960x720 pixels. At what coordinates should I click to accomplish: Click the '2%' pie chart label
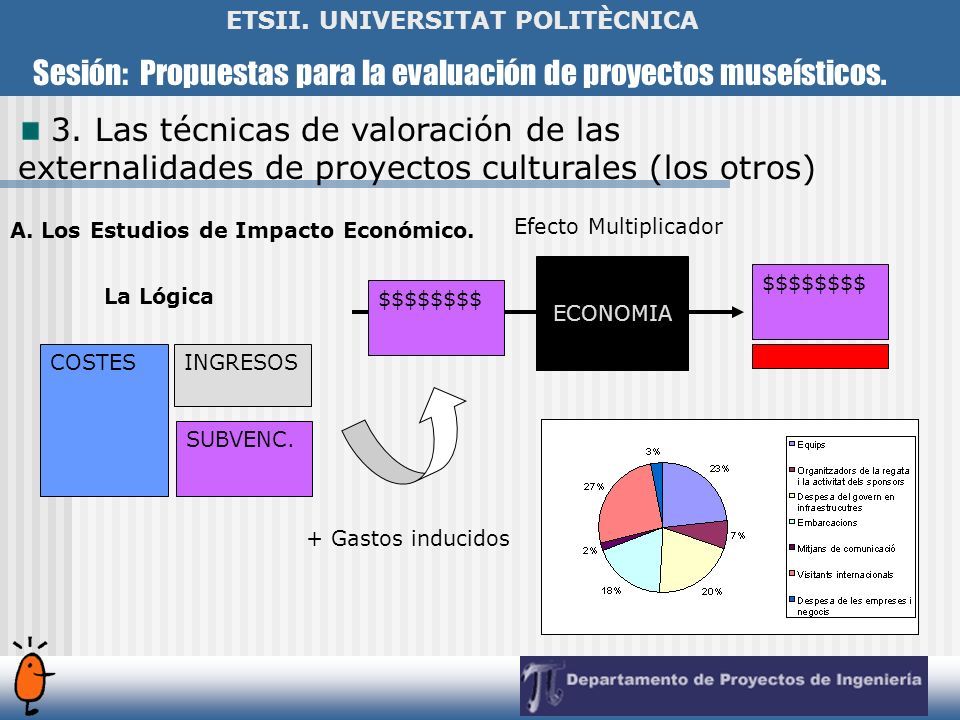point(590,550)
